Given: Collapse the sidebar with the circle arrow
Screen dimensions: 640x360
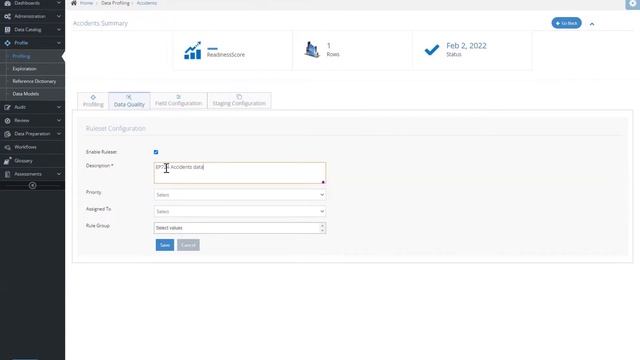Looking at the screenshot, I should 33,186.
